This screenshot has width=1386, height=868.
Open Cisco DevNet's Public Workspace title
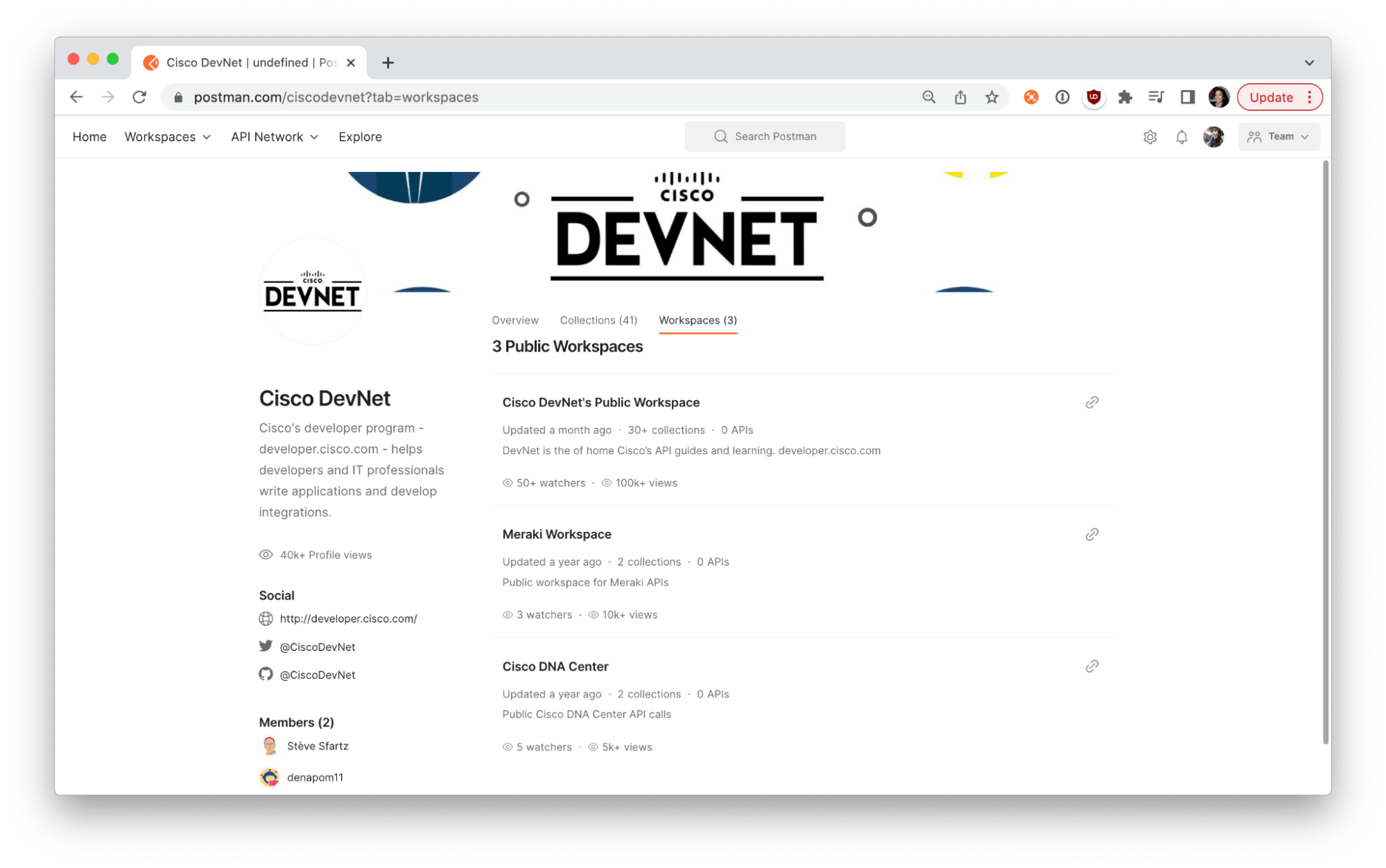[600, 402]
